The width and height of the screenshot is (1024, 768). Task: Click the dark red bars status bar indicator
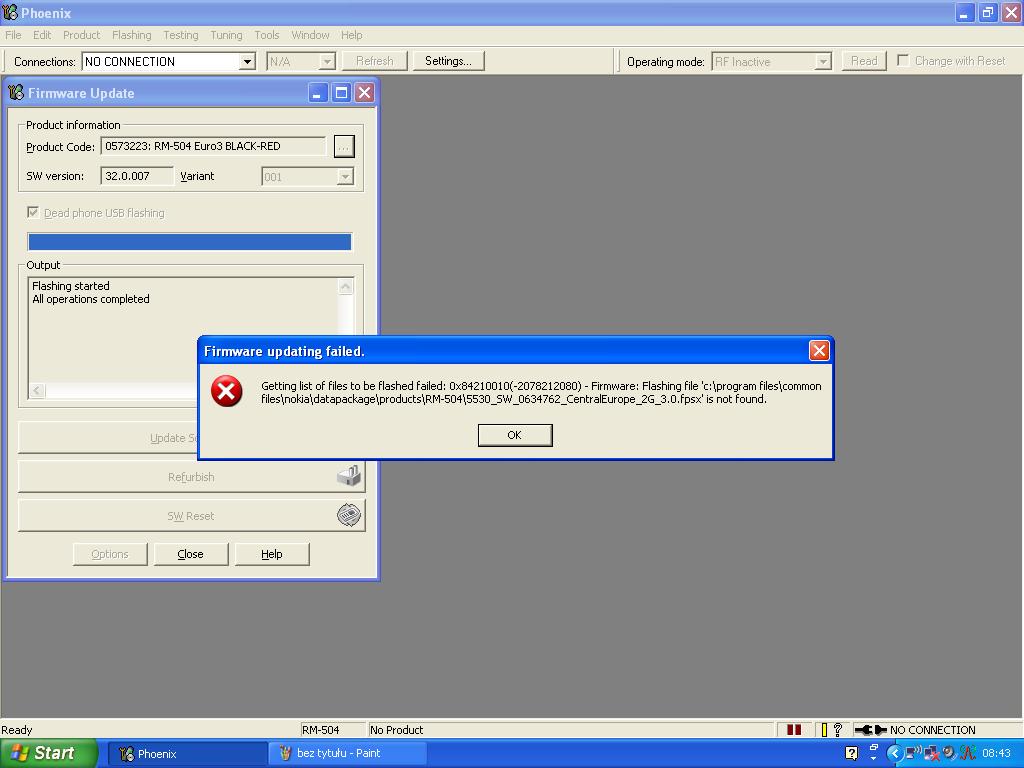793,729
